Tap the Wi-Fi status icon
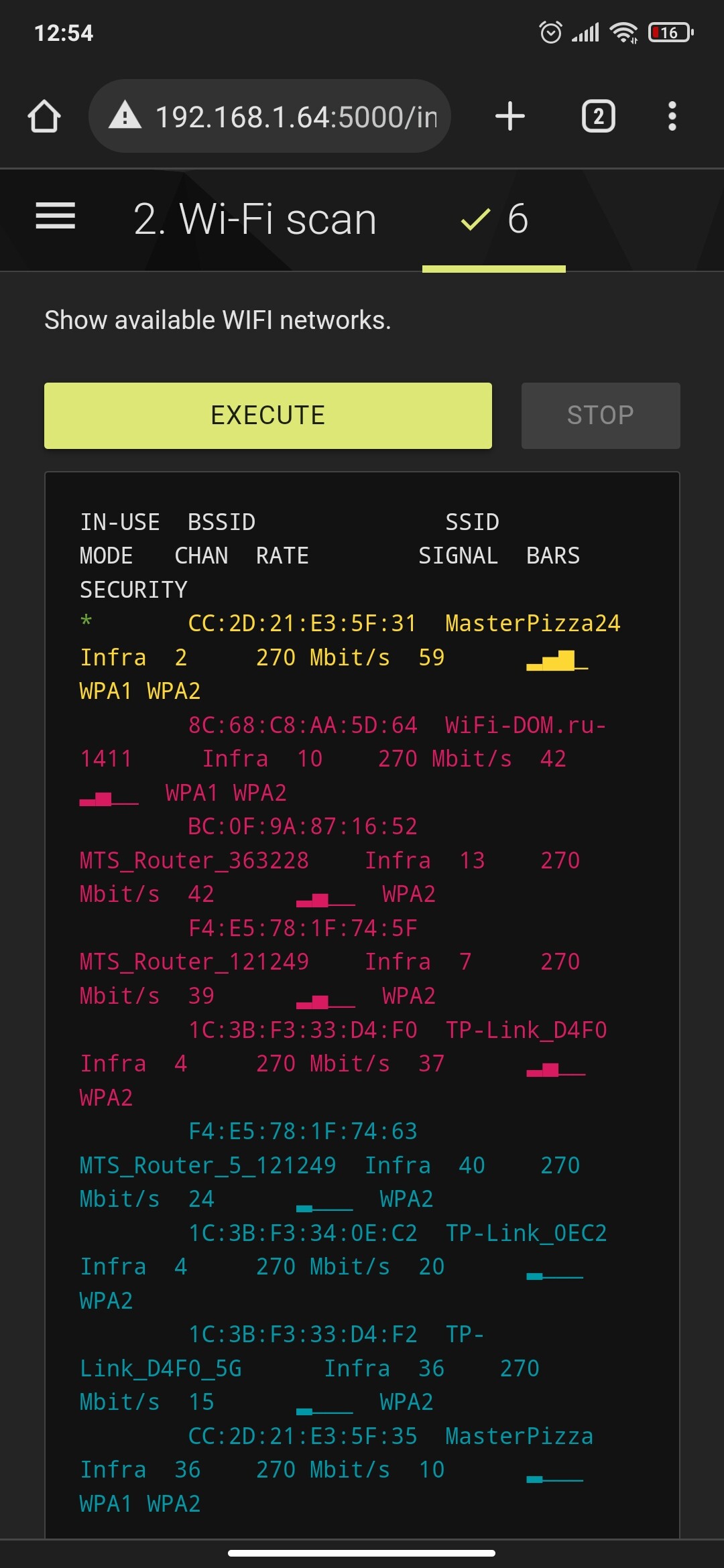The width and height of the screenshot is (724, 1568). click(x=623, y=32)
